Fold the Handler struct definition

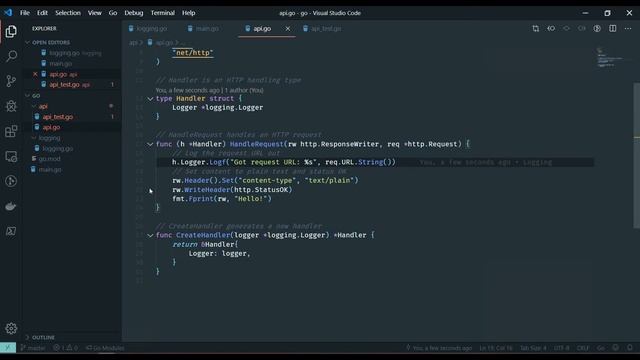pos(150,99)
